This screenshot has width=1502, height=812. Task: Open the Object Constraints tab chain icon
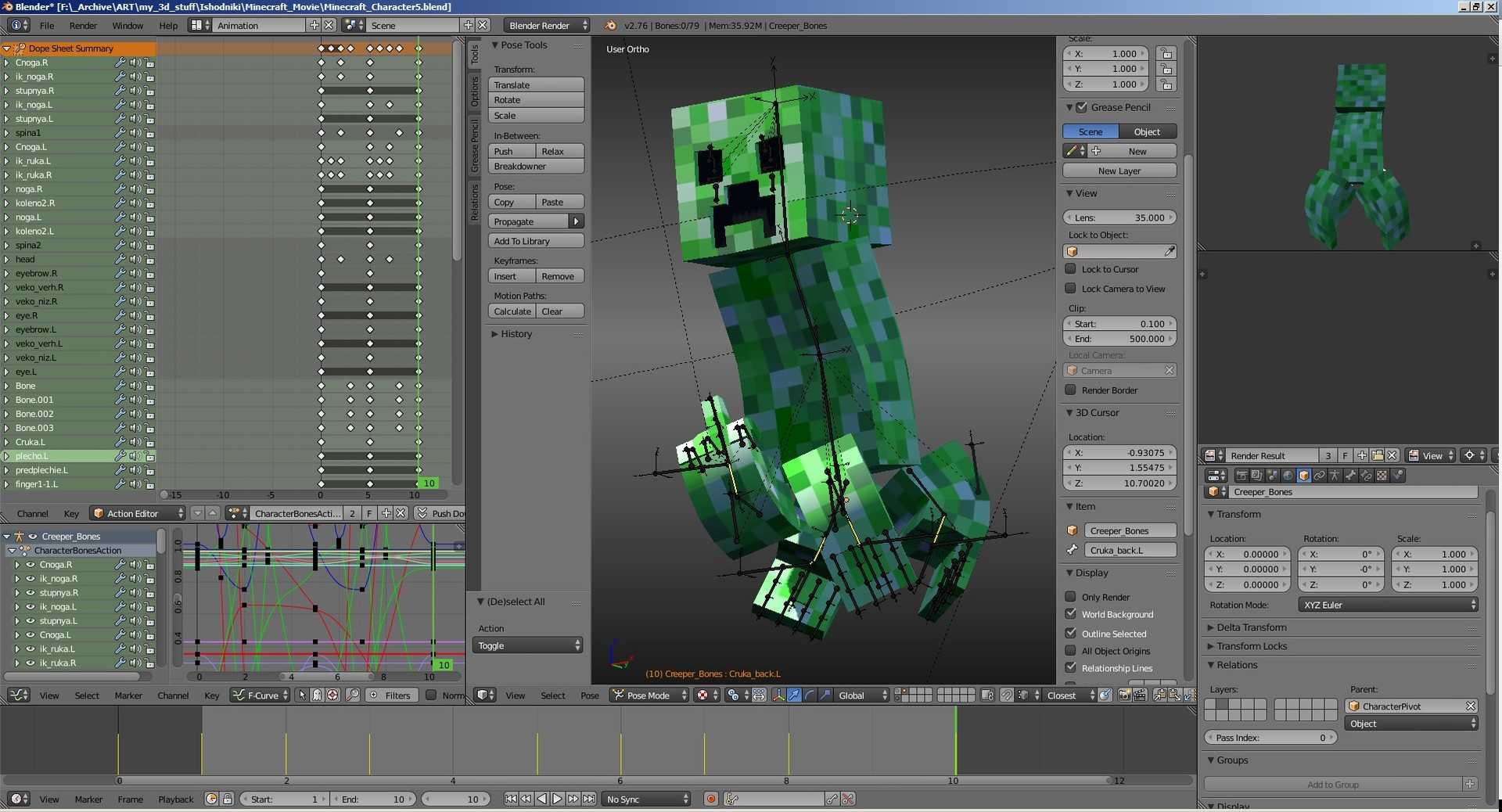point(1320,475)
